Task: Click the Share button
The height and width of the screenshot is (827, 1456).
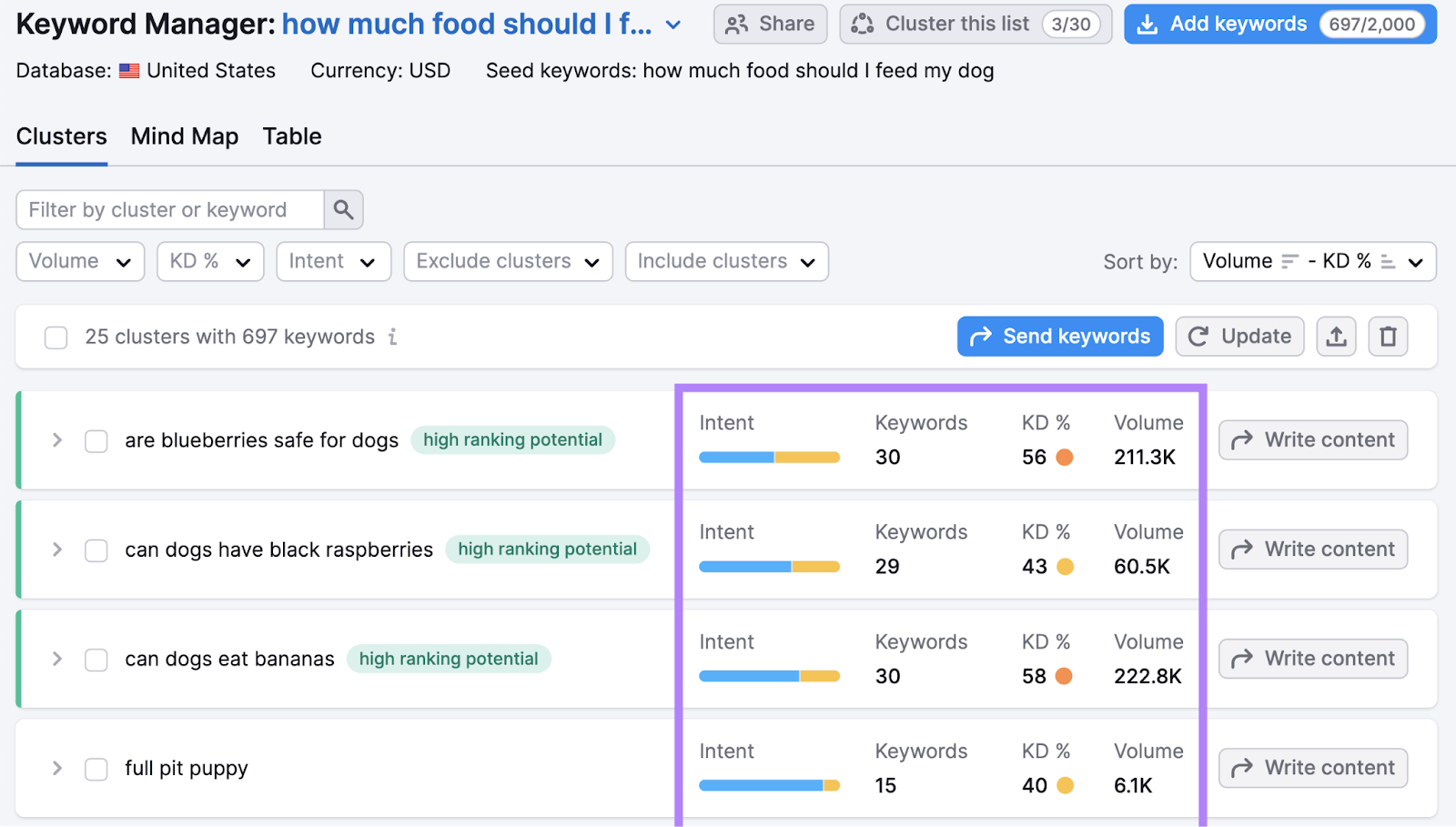Action: click(x=770, y=25)
